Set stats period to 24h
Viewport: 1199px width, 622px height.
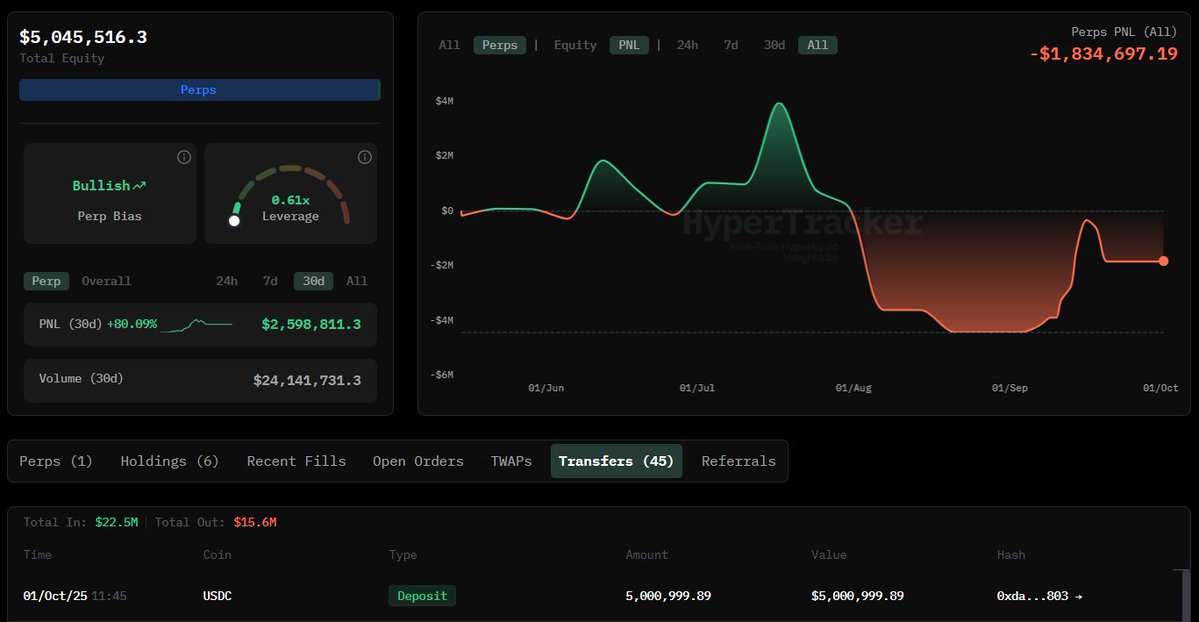(x=227, y=281)
